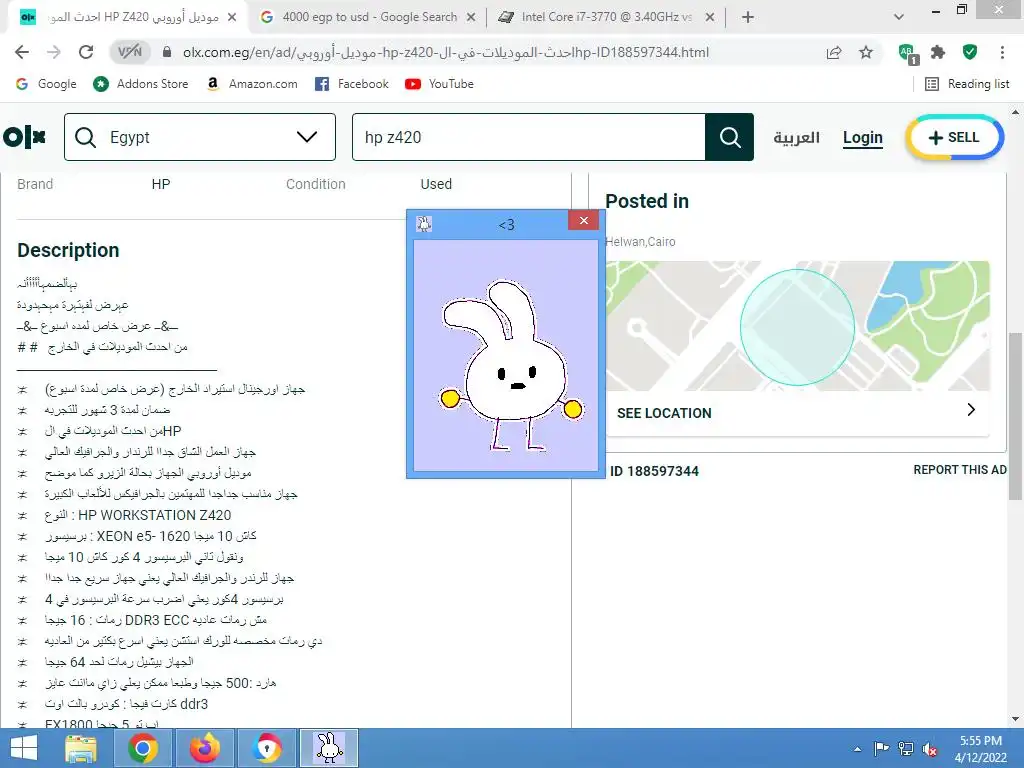Viewport: 1024px width, 768px height.
Task: Open Chrome three-dot menu
Action: [x=1002, y=52]
